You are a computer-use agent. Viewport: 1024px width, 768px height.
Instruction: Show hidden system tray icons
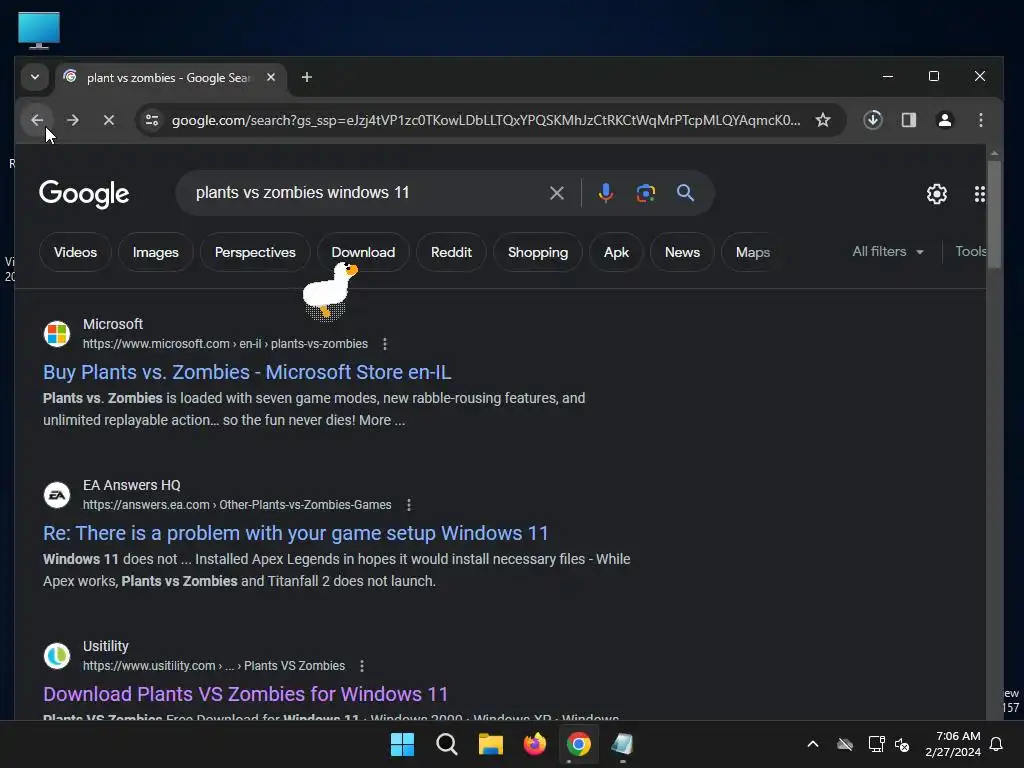813,744
